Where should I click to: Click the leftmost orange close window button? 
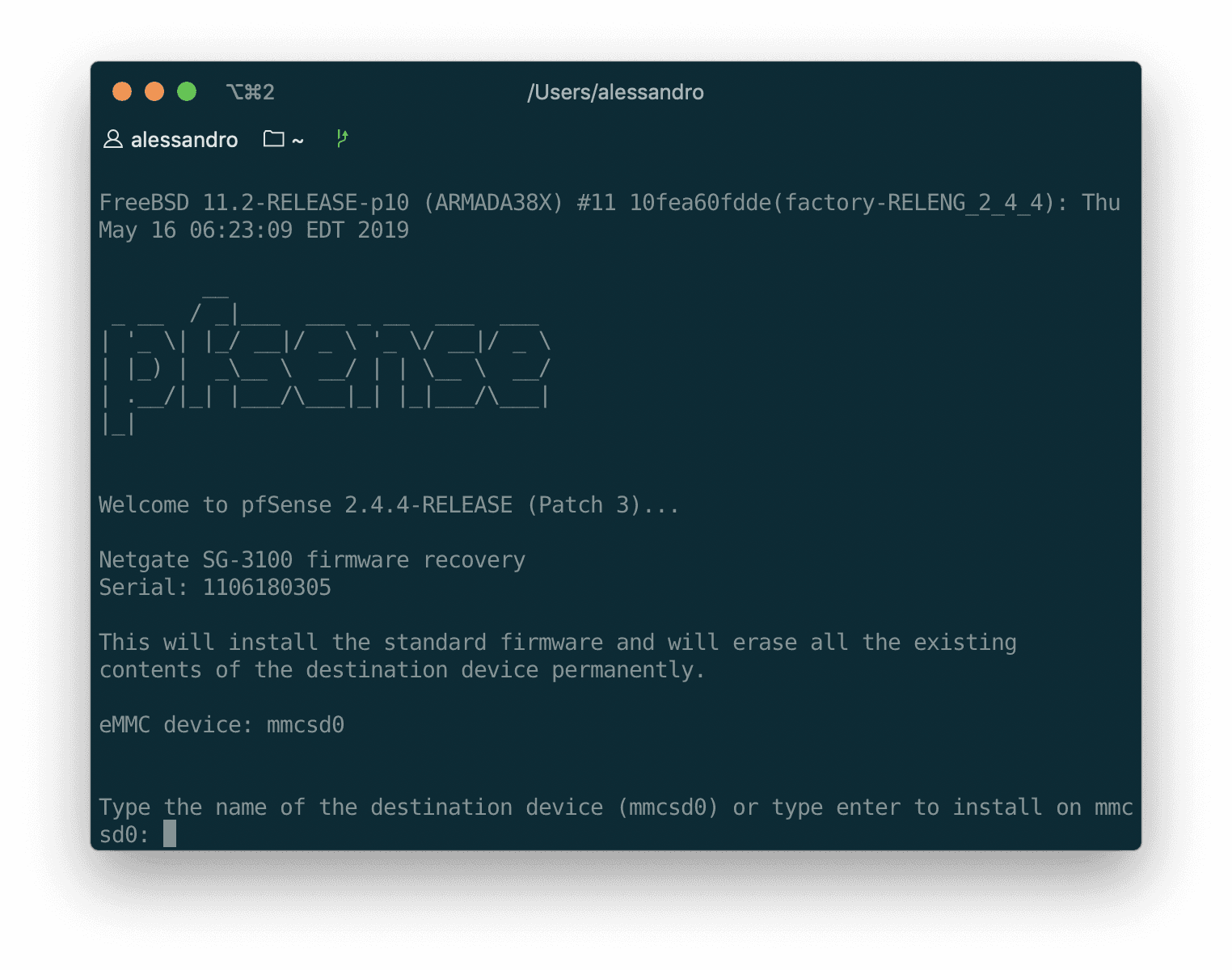tap(122, 91)
